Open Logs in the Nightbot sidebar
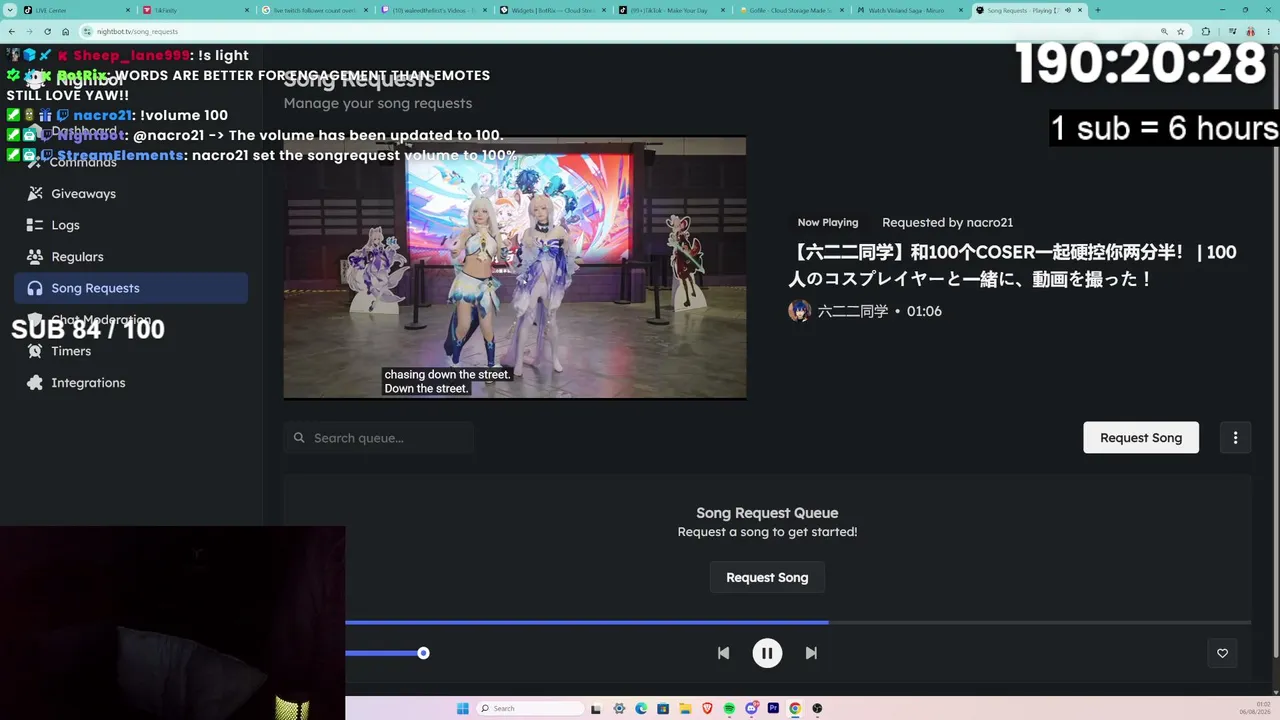 tap(65, 225)
